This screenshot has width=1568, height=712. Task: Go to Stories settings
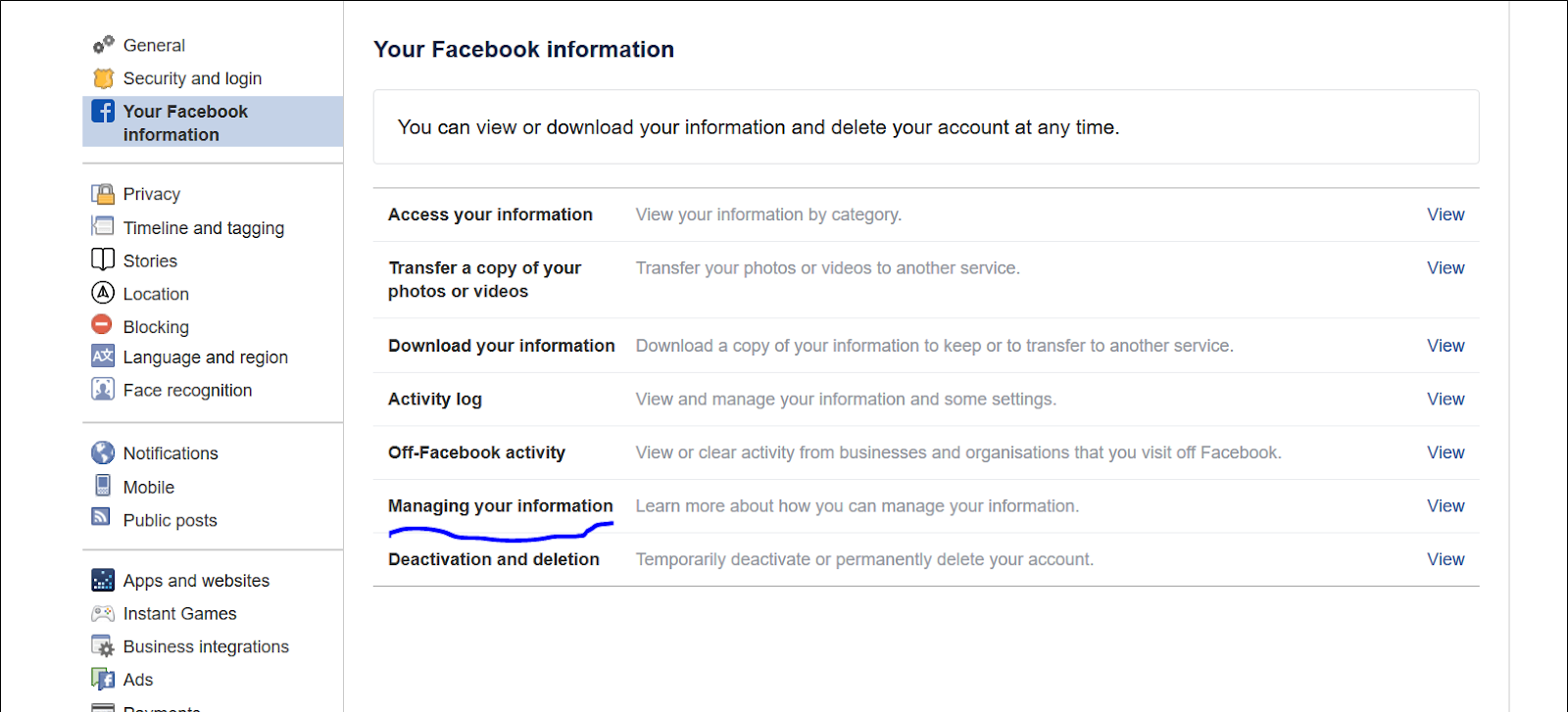pyautogui.click(x=150, y=261)
